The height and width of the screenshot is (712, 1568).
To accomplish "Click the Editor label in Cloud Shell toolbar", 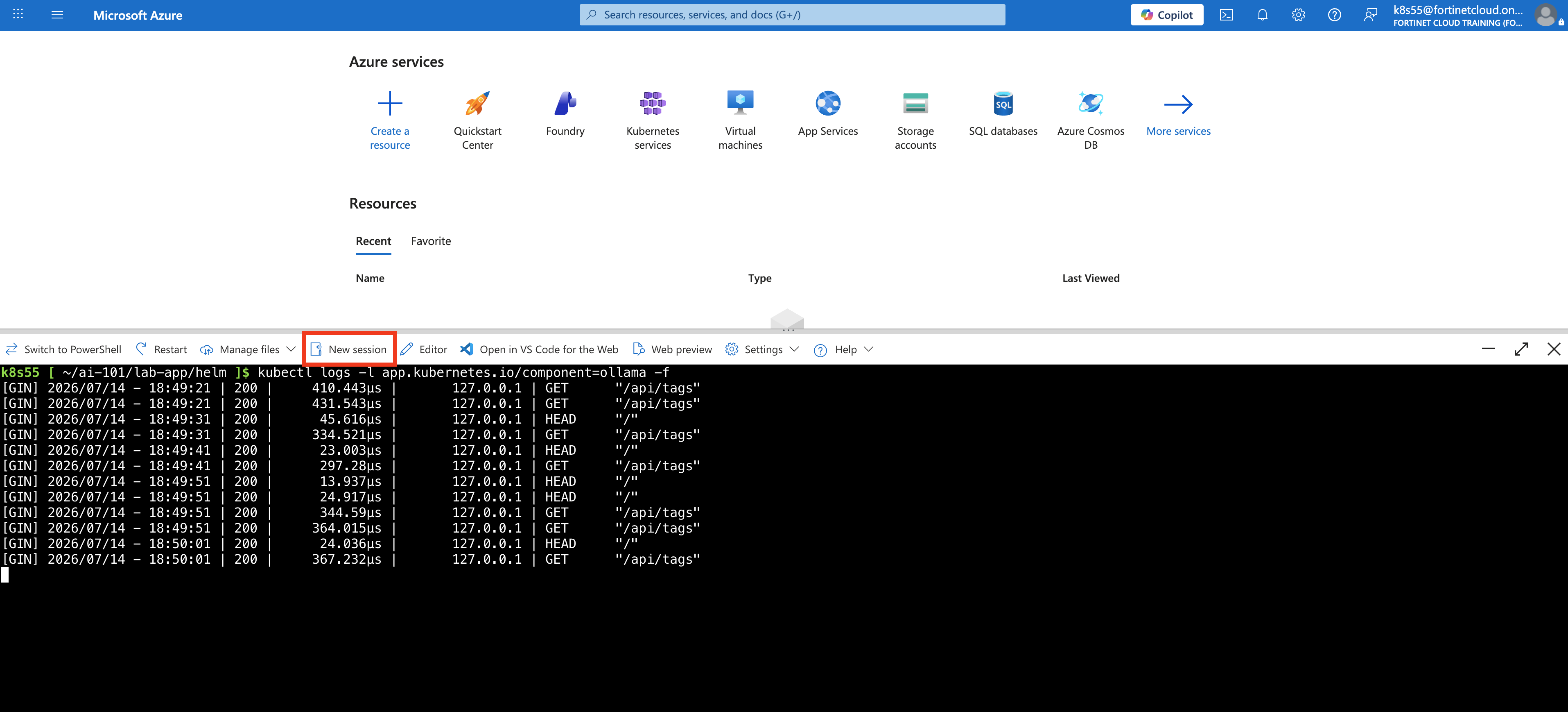I will pos(434,349).
